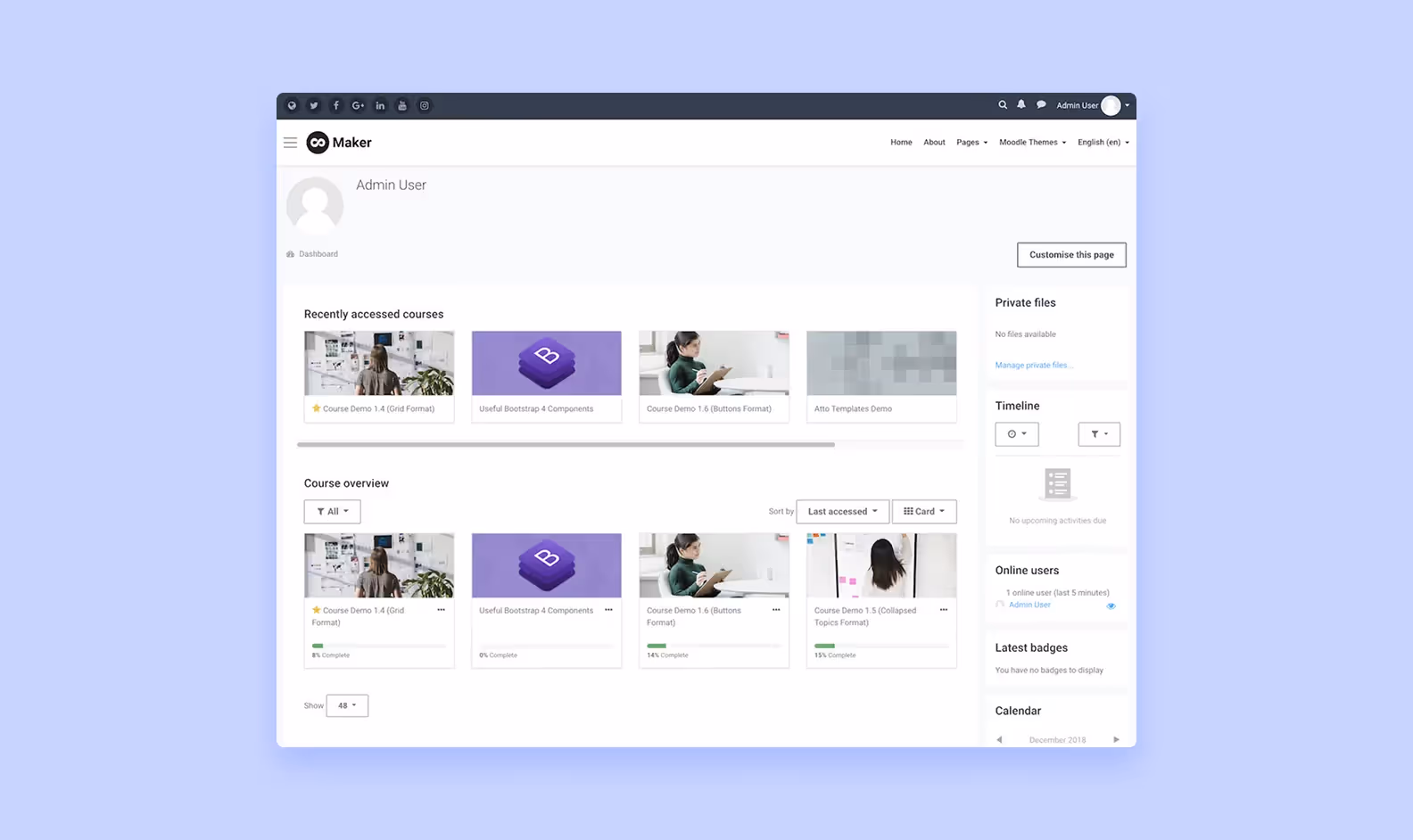Open options menu for Useful Bootstrap 4 Components card

608,610
